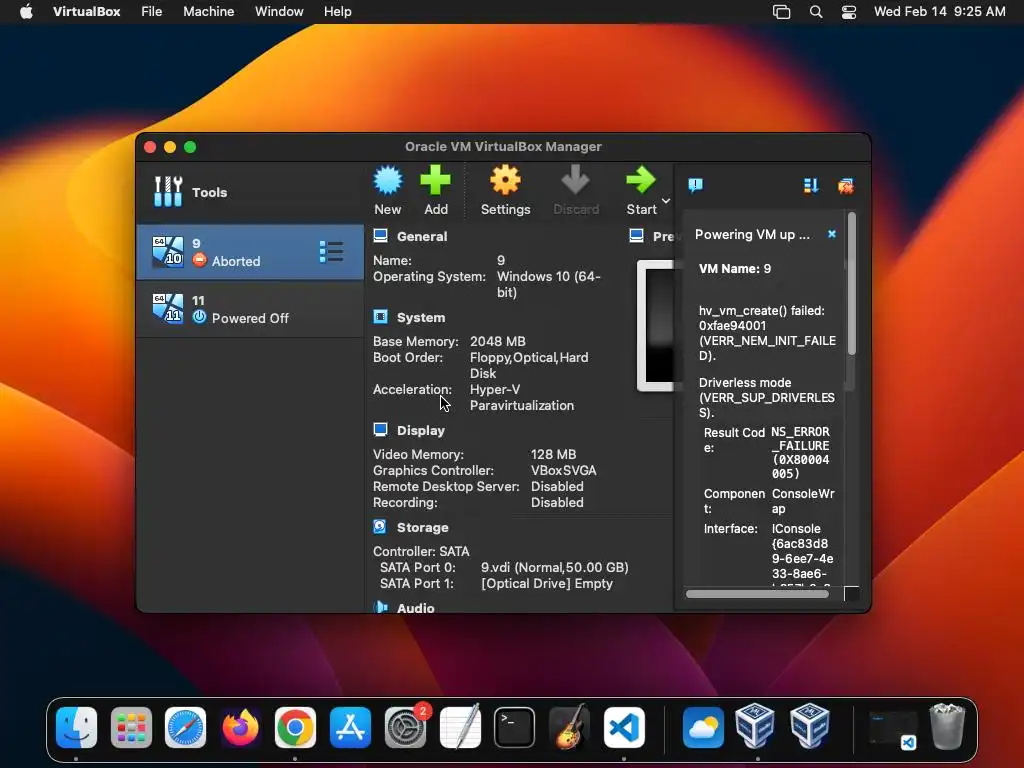Open Google Chrome from the dock

pos(295,728)
